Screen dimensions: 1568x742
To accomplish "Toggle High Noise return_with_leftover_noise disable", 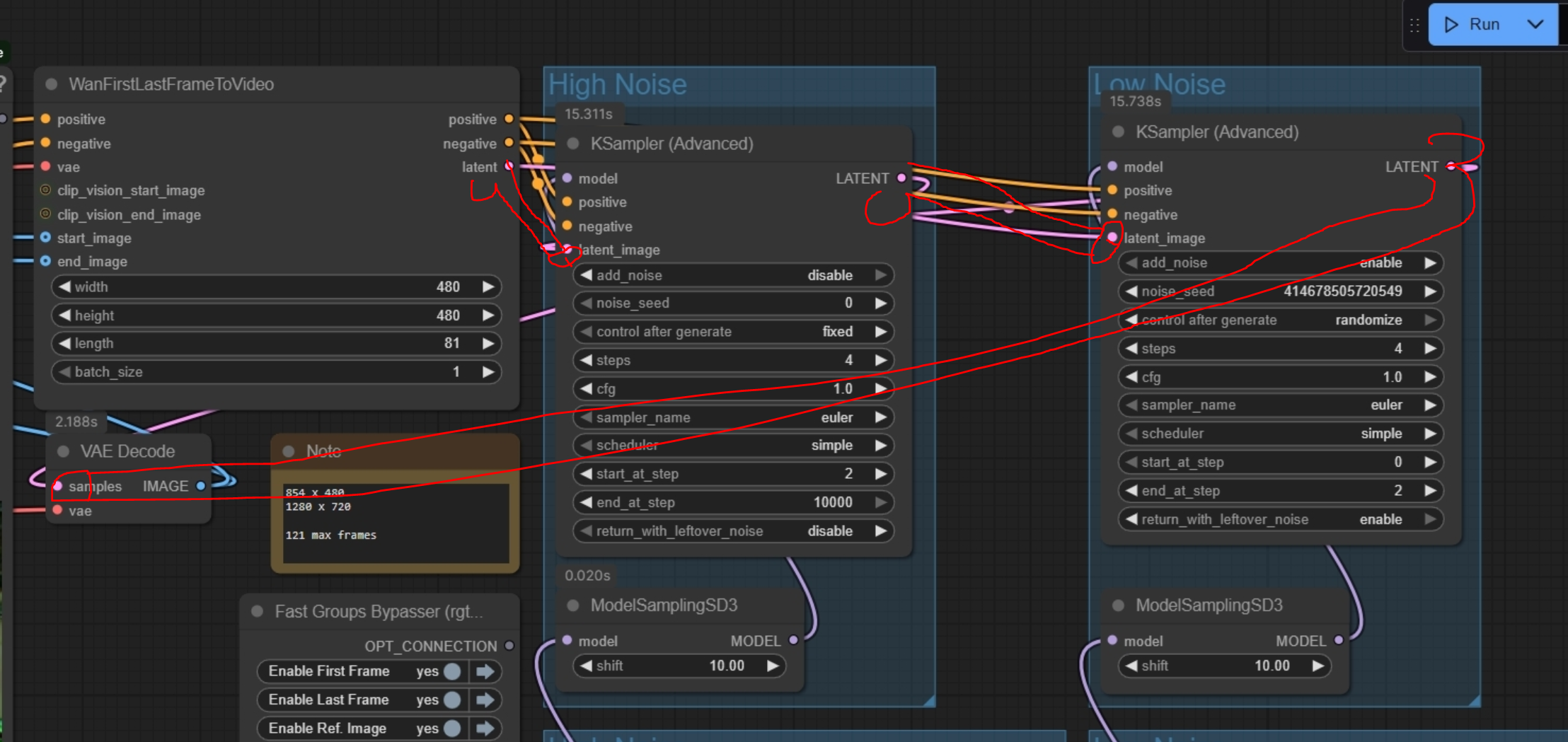I will [x=733, y=531].
